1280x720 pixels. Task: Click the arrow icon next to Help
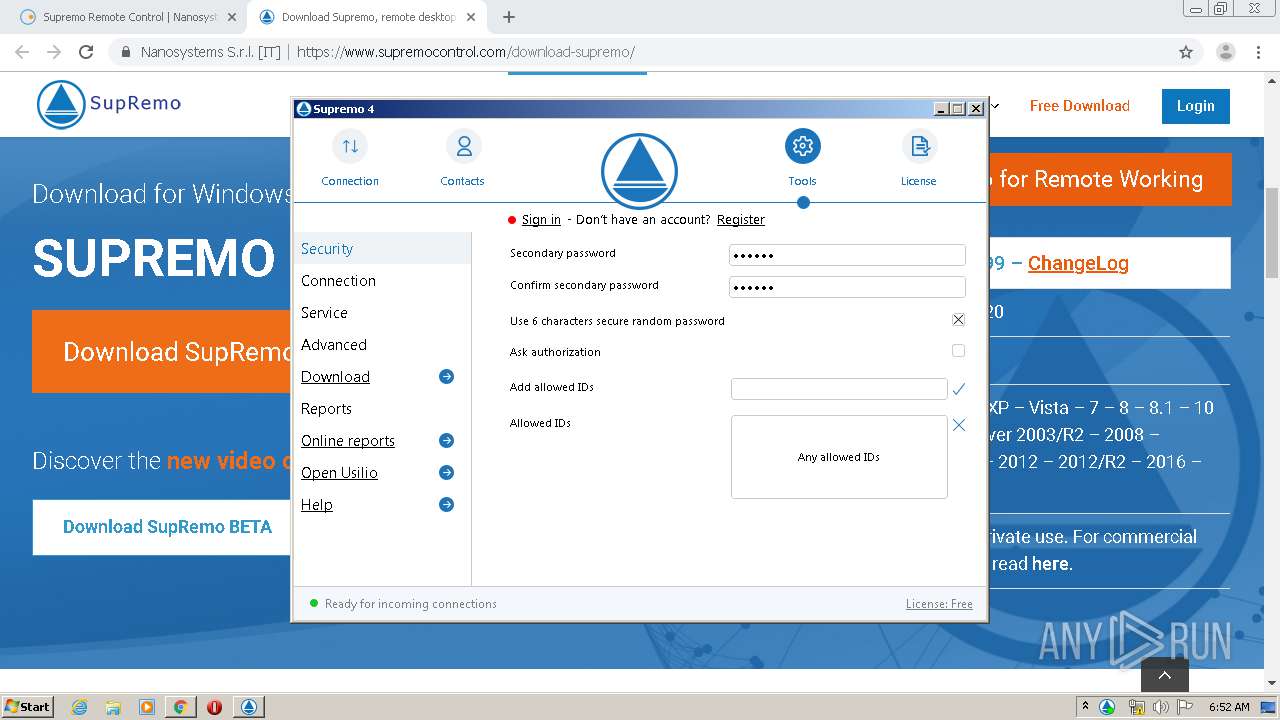[446, 505]
